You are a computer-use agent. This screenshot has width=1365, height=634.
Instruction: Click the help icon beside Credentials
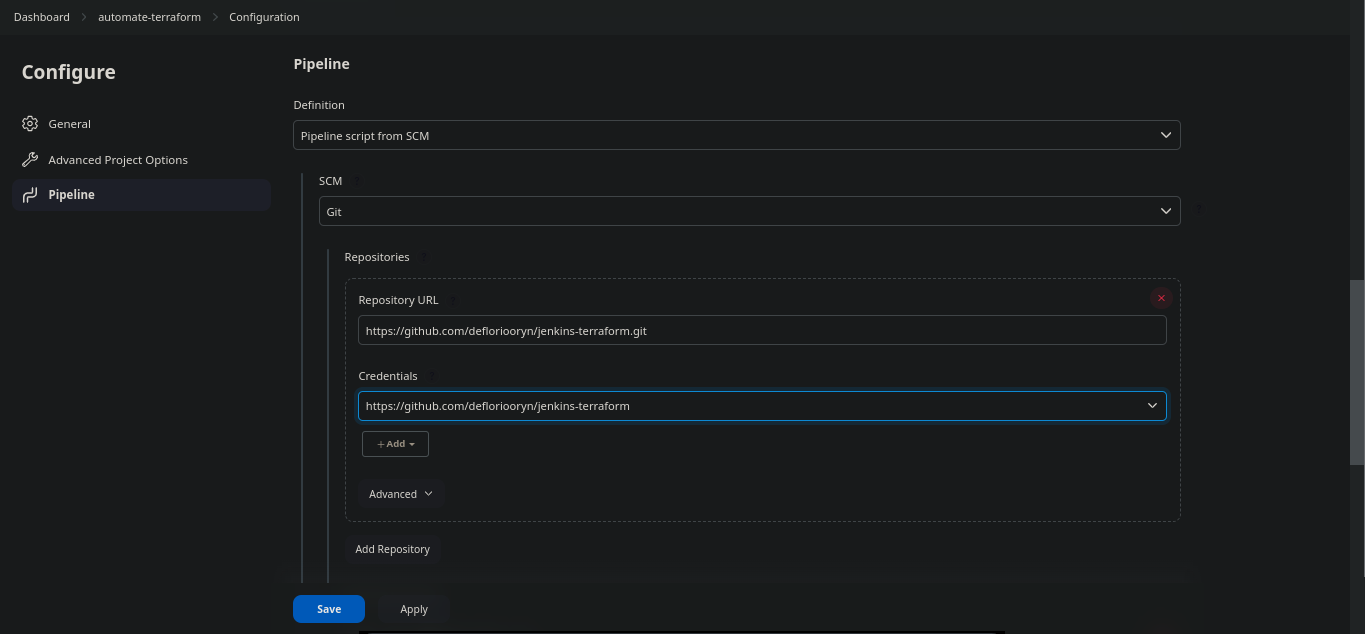click(432, 376)
